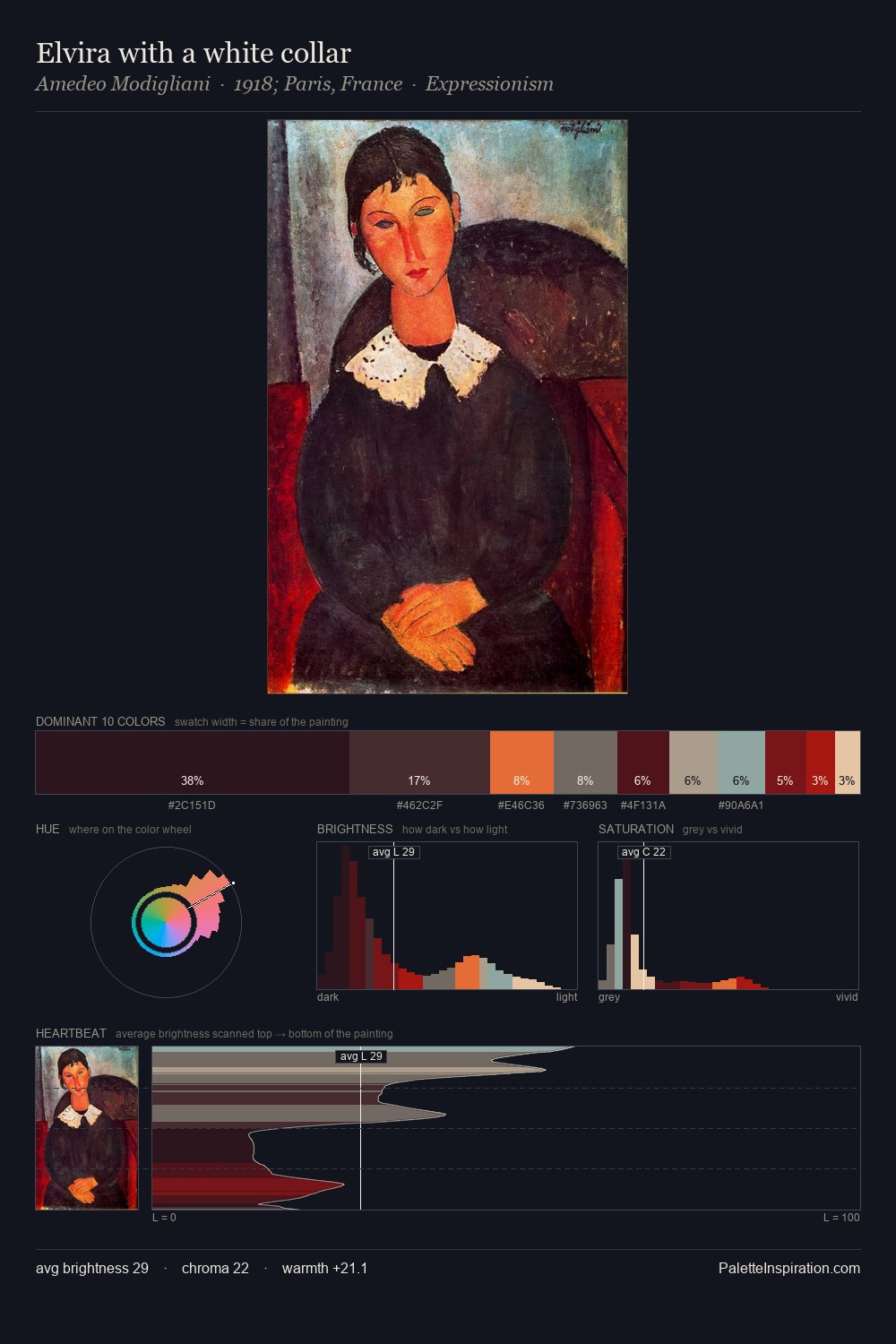This screenshot has height=1344, width=896.
Task: Select the 5% dark red swatch
Action: 786,762
